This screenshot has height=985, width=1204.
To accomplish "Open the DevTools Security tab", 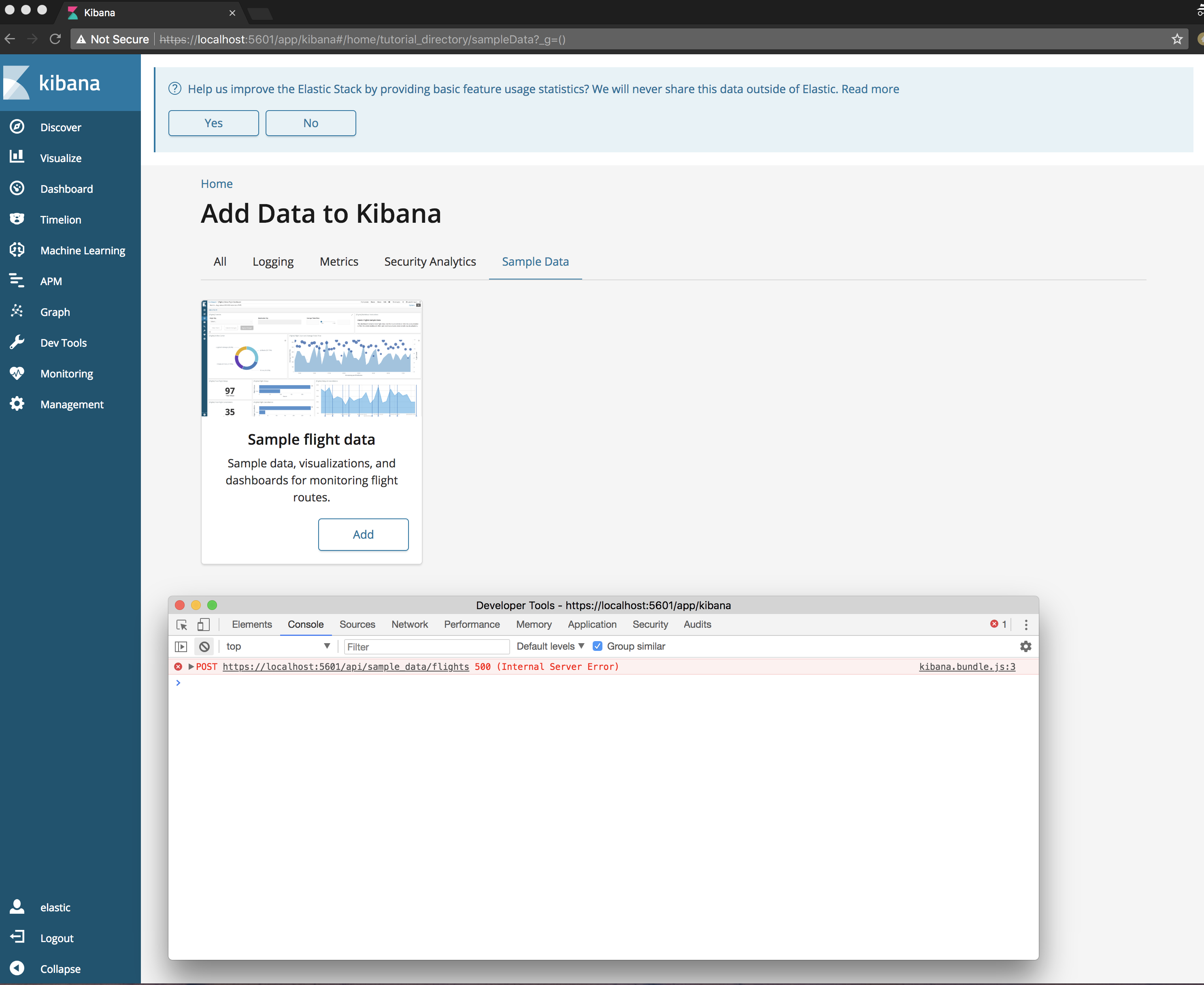I will tap(650, 624).
